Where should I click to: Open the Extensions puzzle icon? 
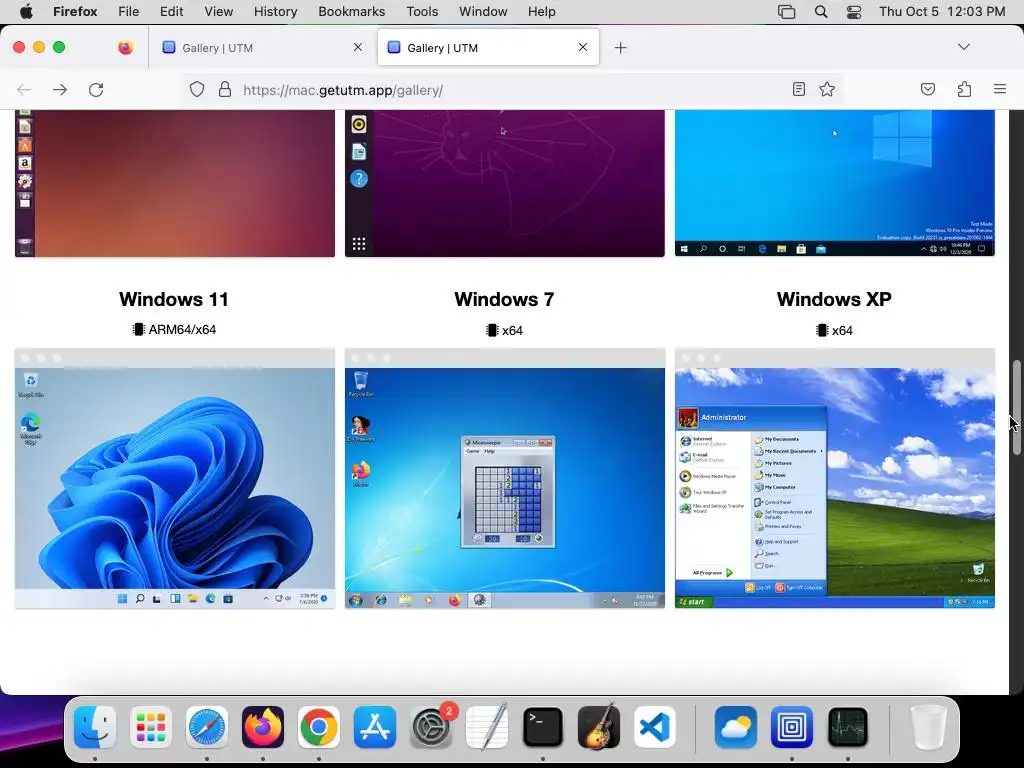(x=964, y=89)
